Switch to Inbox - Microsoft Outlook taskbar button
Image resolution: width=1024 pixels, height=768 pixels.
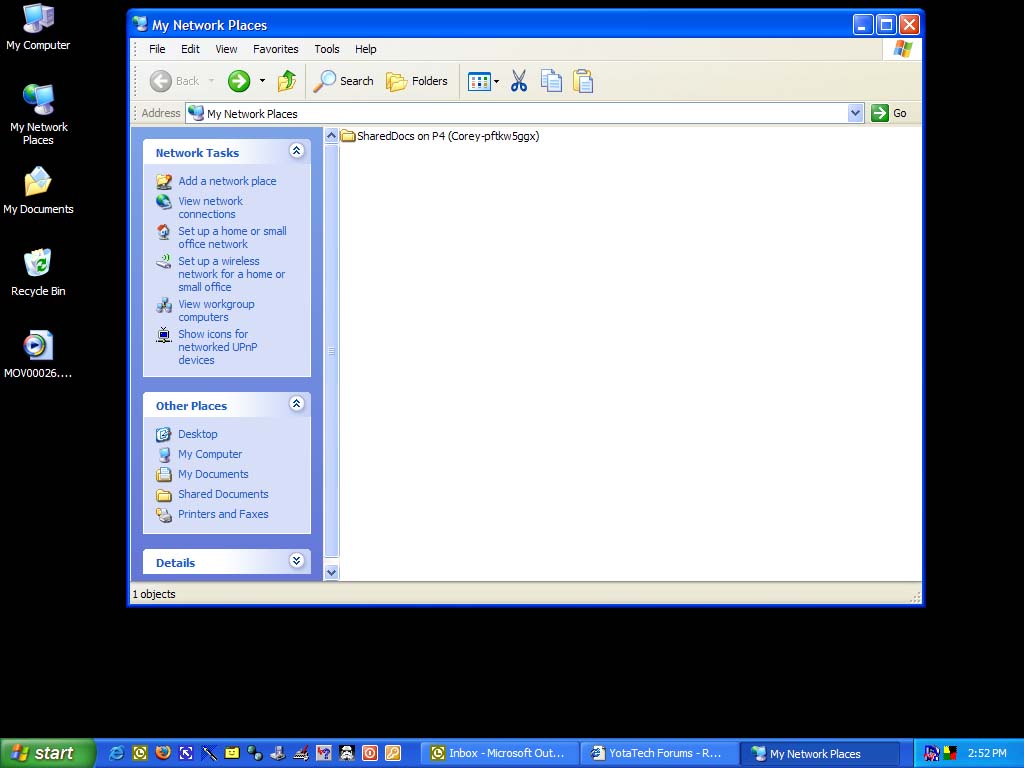[x=500, y=753]
